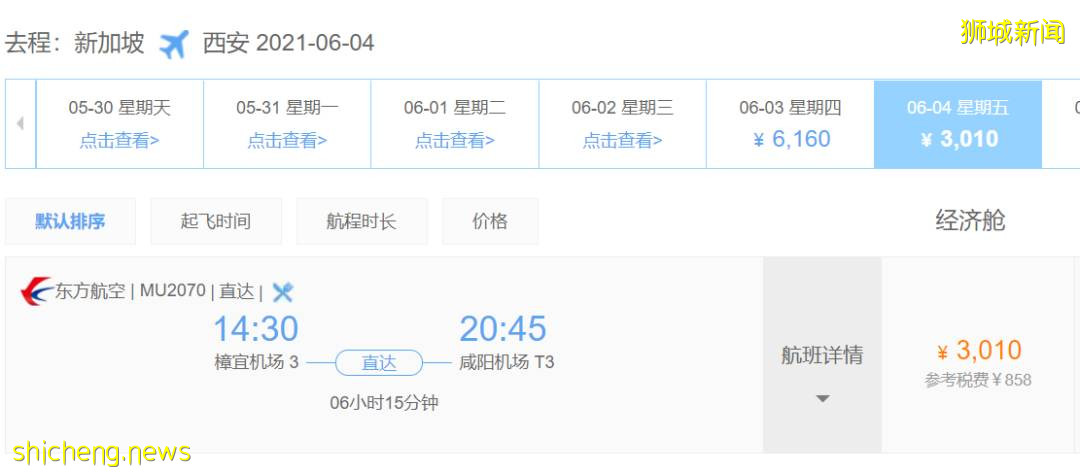Click the 航班详情 button
The height and width of the screenshot is (472, 1080).
(822, 355)
